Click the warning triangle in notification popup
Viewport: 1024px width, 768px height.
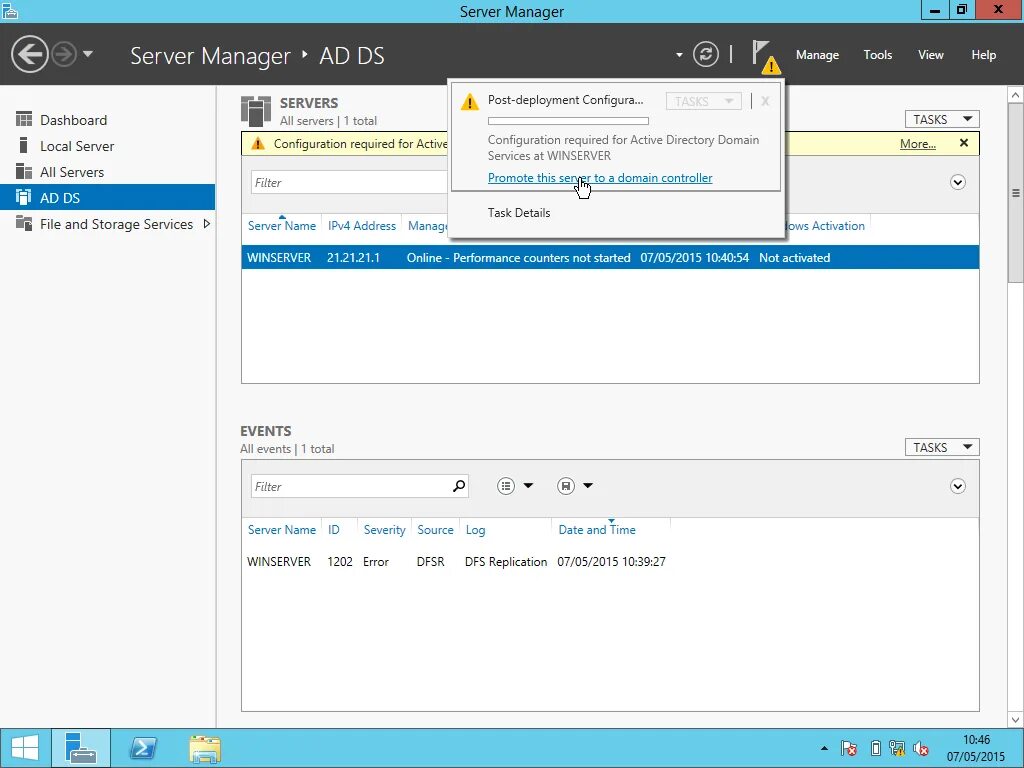[x=470, y=102]
